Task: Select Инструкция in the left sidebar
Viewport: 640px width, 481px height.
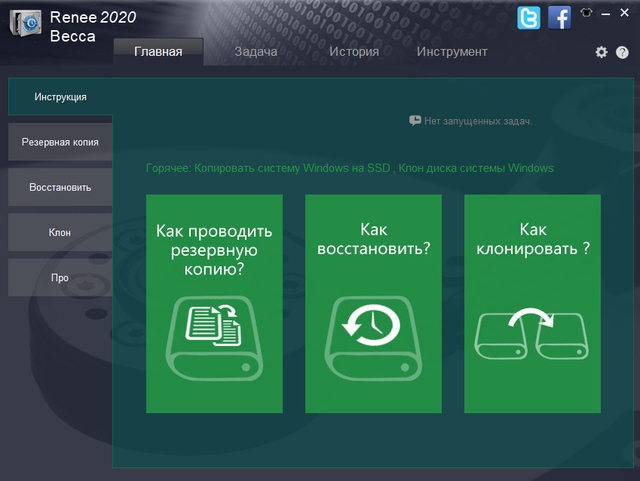Action: [x=60, y=97]
